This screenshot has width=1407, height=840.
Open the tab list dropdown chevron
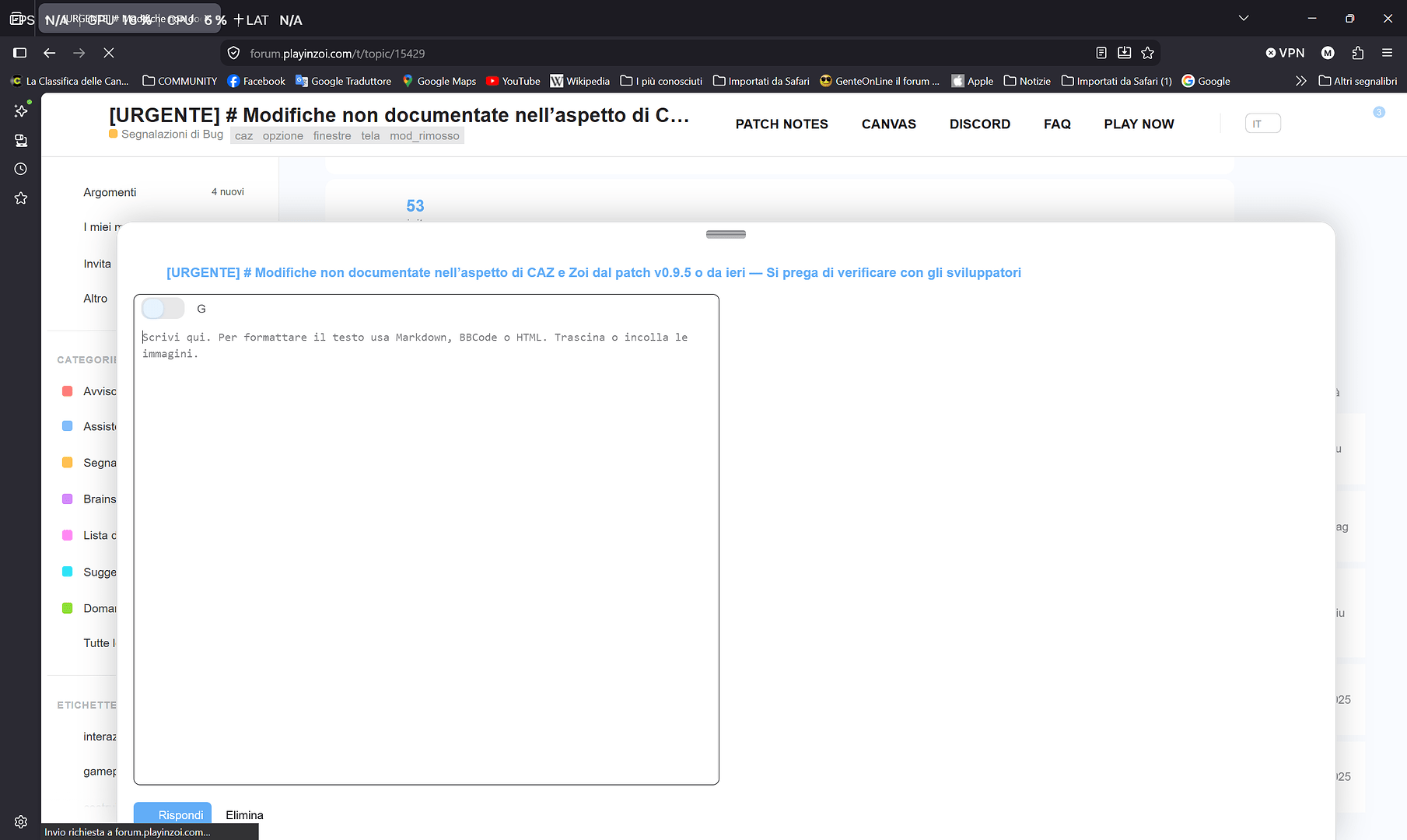tap(1244, 18)
